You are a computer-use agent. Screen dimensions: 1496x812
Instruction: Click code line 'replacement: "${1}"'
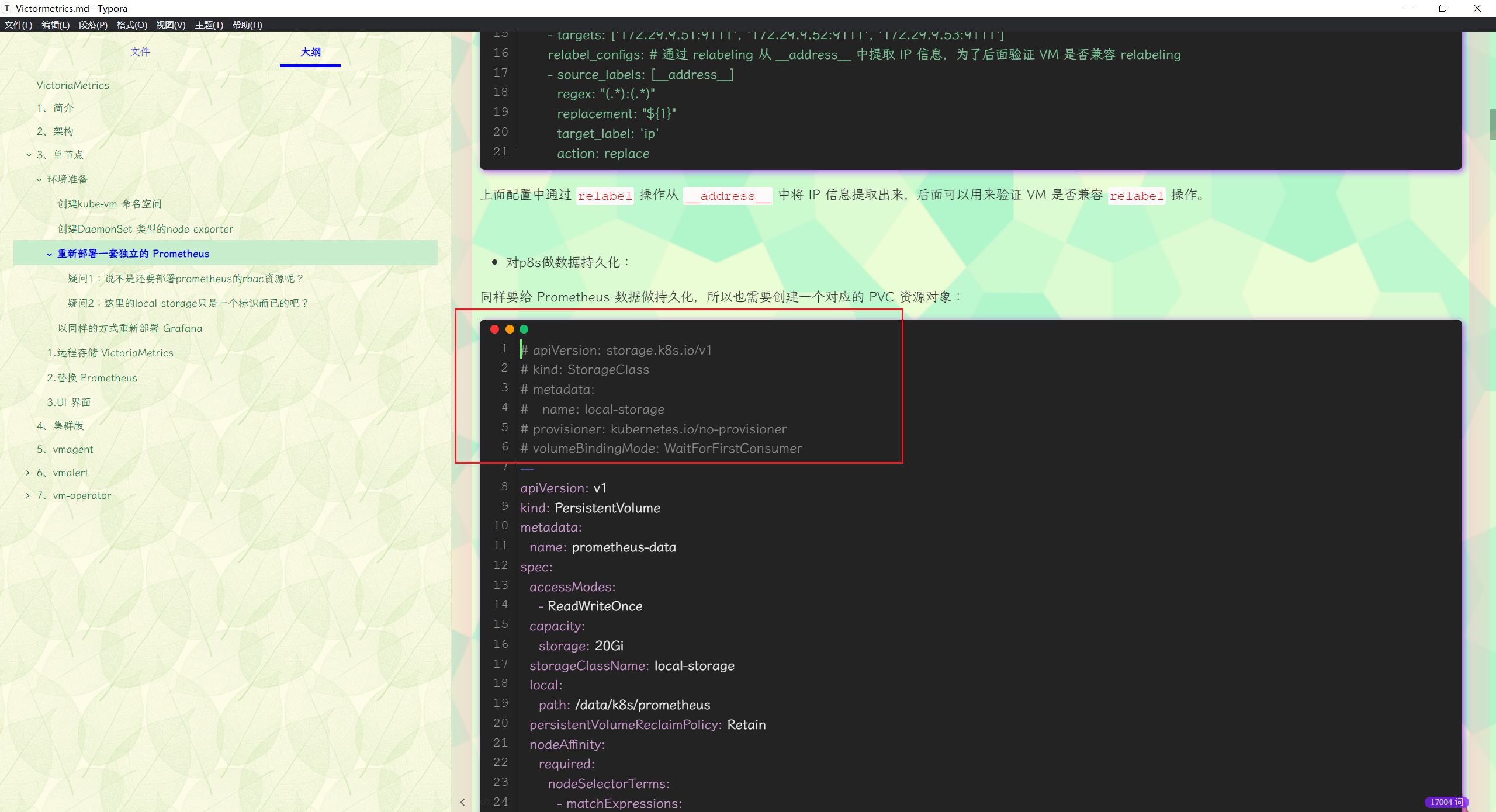(x=617, y=114)
